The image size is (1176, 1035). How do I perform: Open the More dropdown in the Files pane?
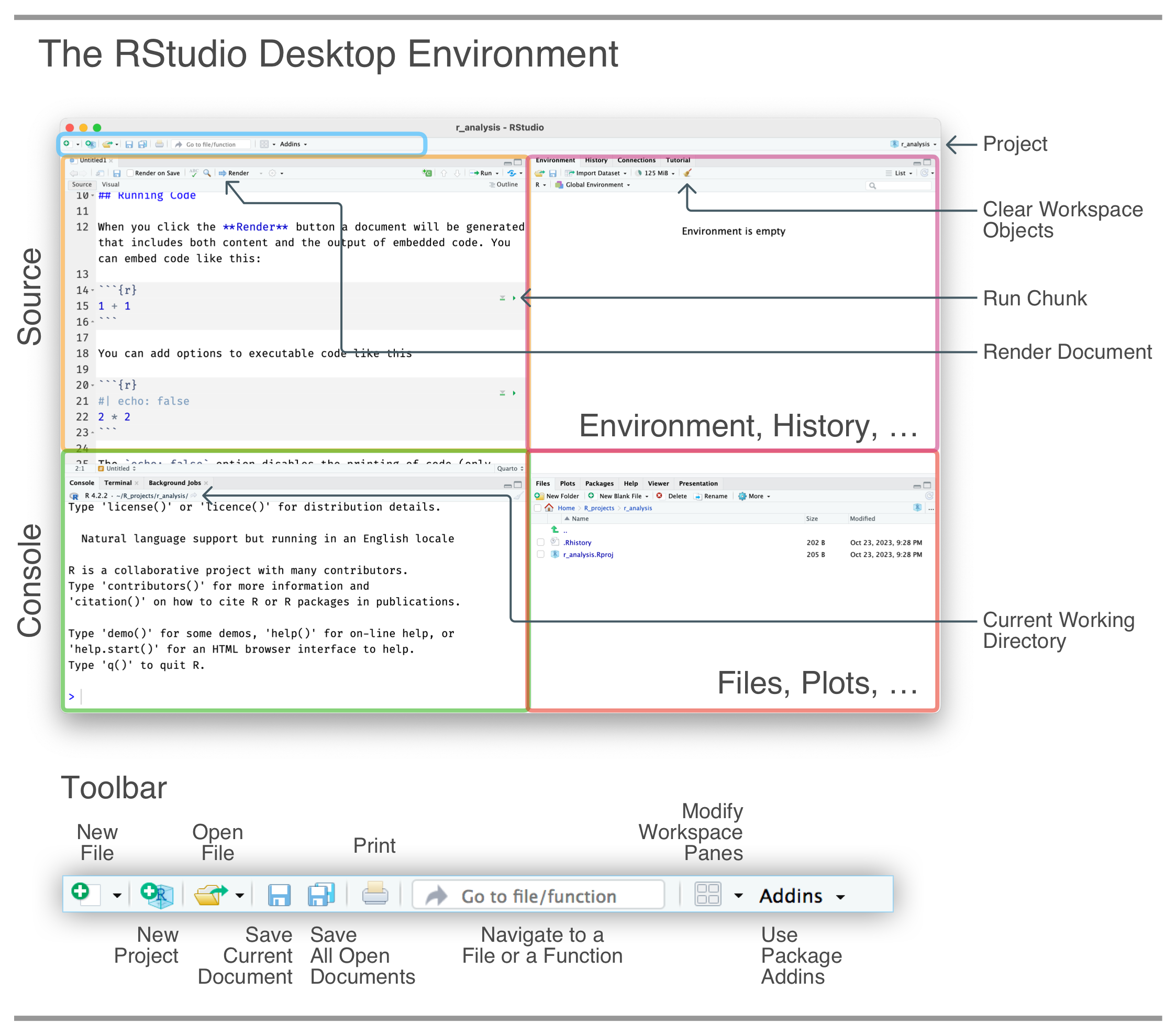[x=755, y=496]
